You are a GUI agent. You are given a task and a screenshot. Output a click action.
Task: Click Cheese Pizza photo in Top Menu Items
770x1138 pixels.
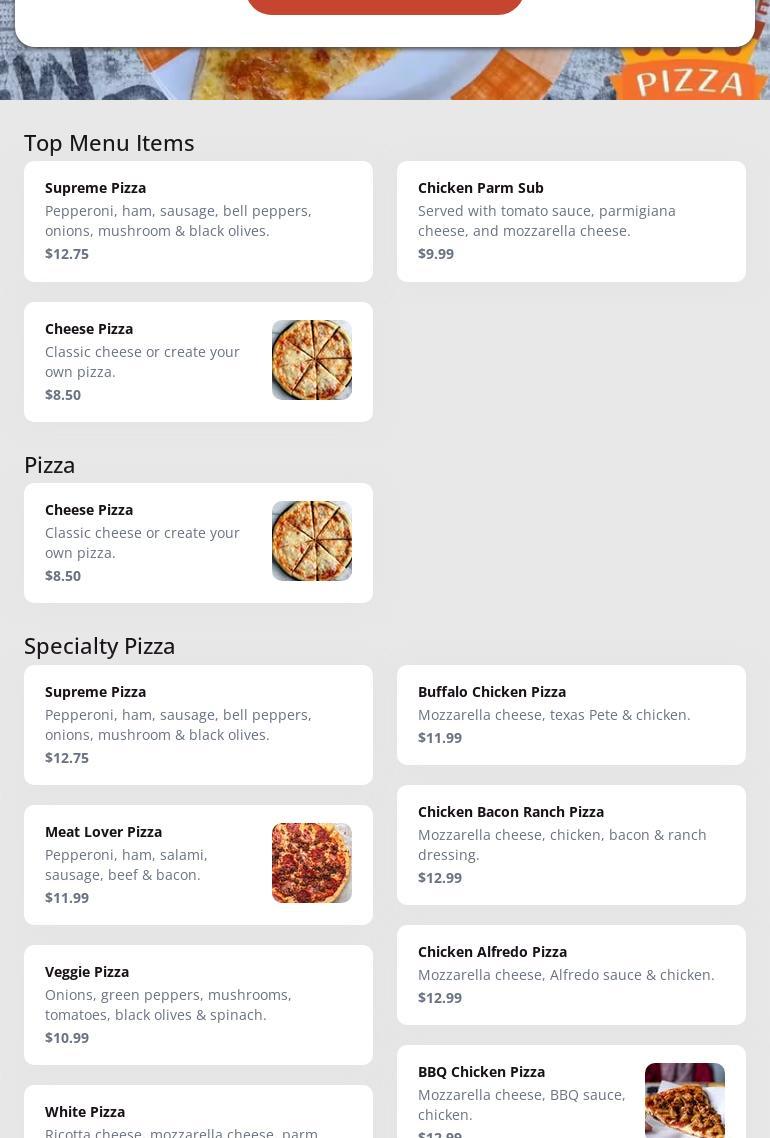pos(312,360)
